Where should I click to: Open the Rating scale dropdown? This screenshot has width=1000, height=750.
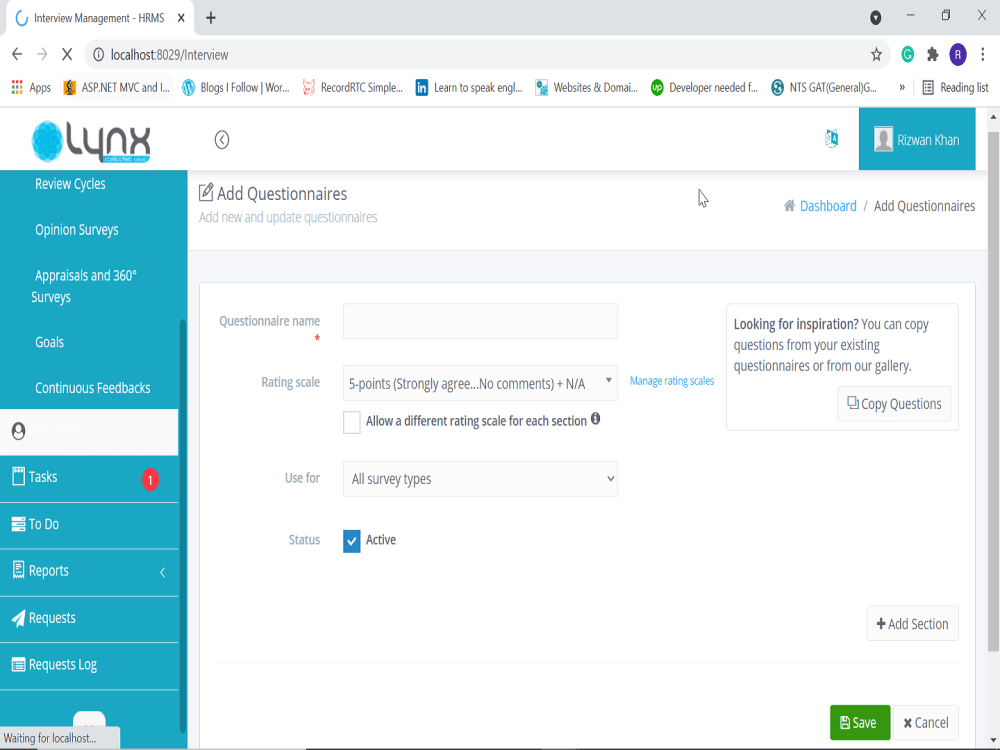pyautogui.click(x=480, y=383)
